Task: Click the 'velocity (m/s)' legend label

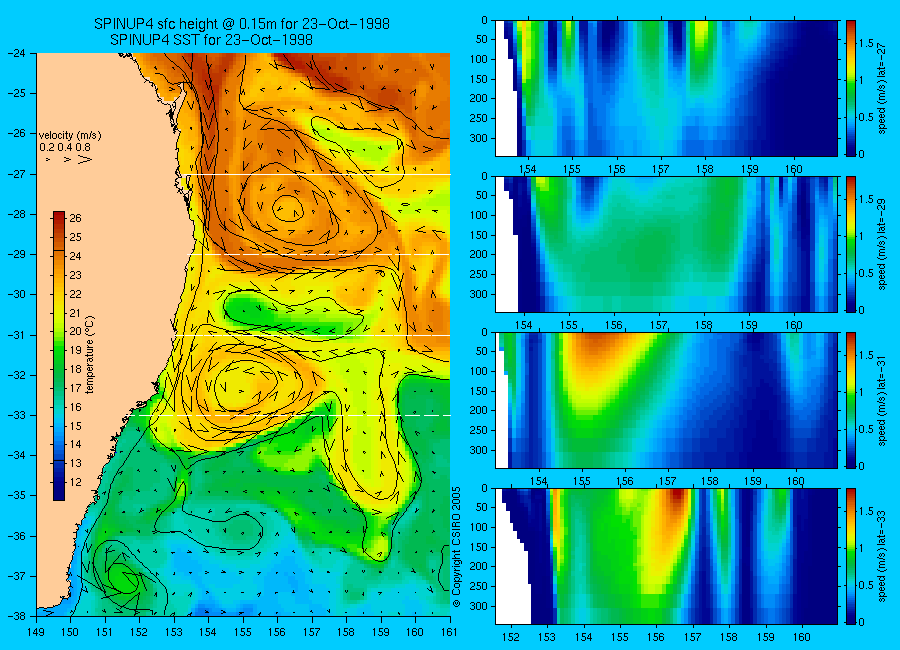Action: coord(70,136)
